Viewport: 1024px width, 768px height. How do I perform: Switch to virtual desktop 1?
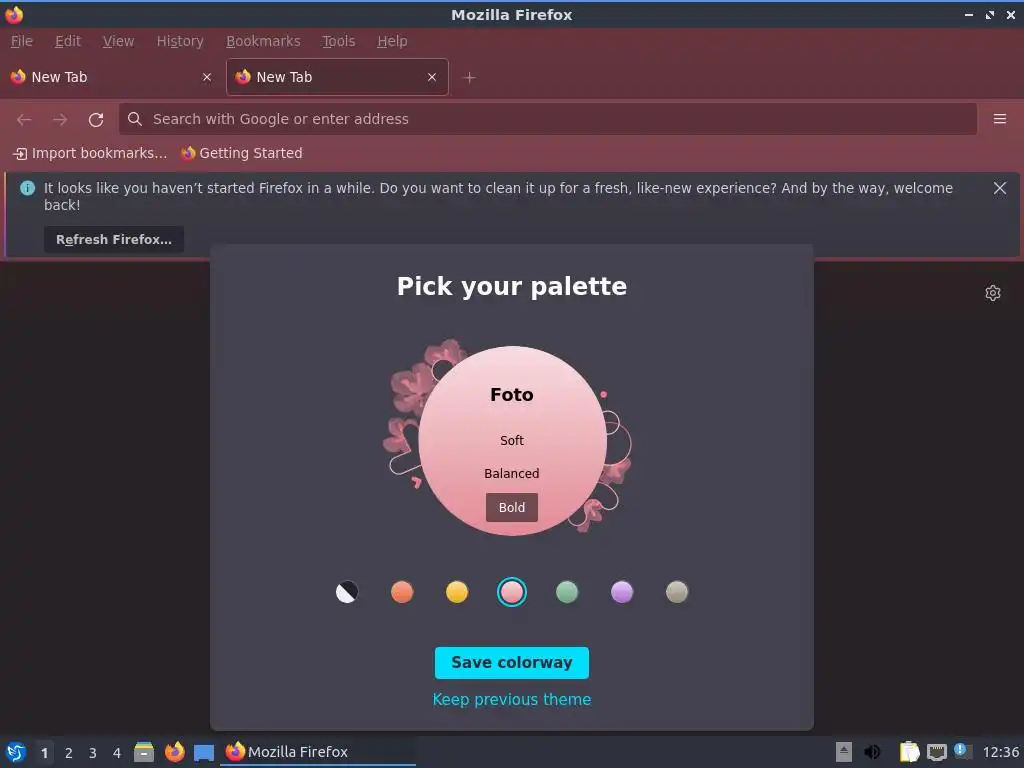point(44,753)
